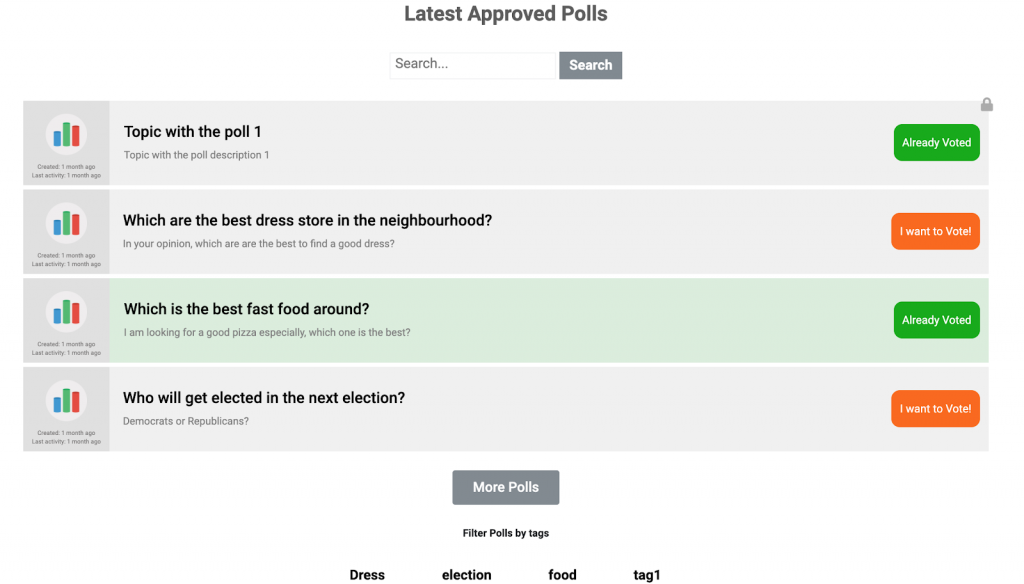1024x584 pixels.
Task: Select the bar chart icon on the fast food poll
Action: coord(66,312)
